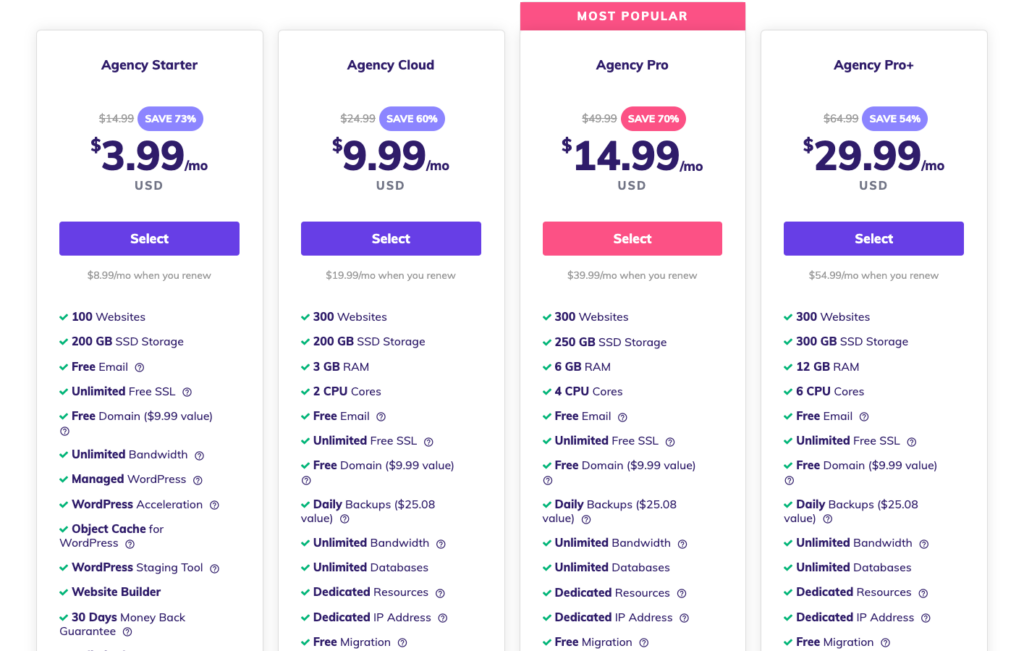
Task: Open info icon for Dedicated IP Address in Agency Pro+
Action: [925, 618]
